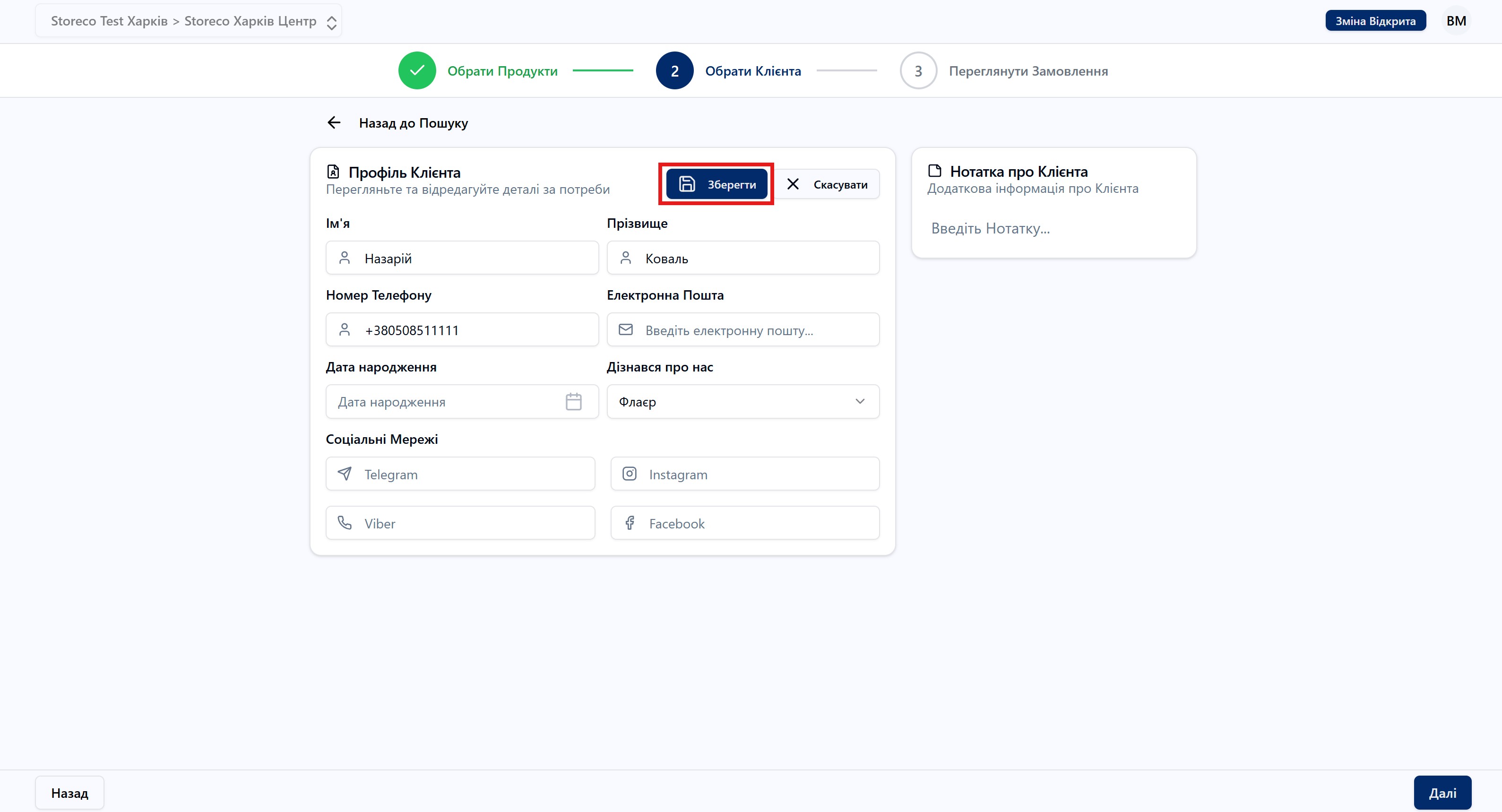The image size is (1502, 812).
Task: Click the BM user avatar
Action: pyautogui.click(x=1455, y=21)
